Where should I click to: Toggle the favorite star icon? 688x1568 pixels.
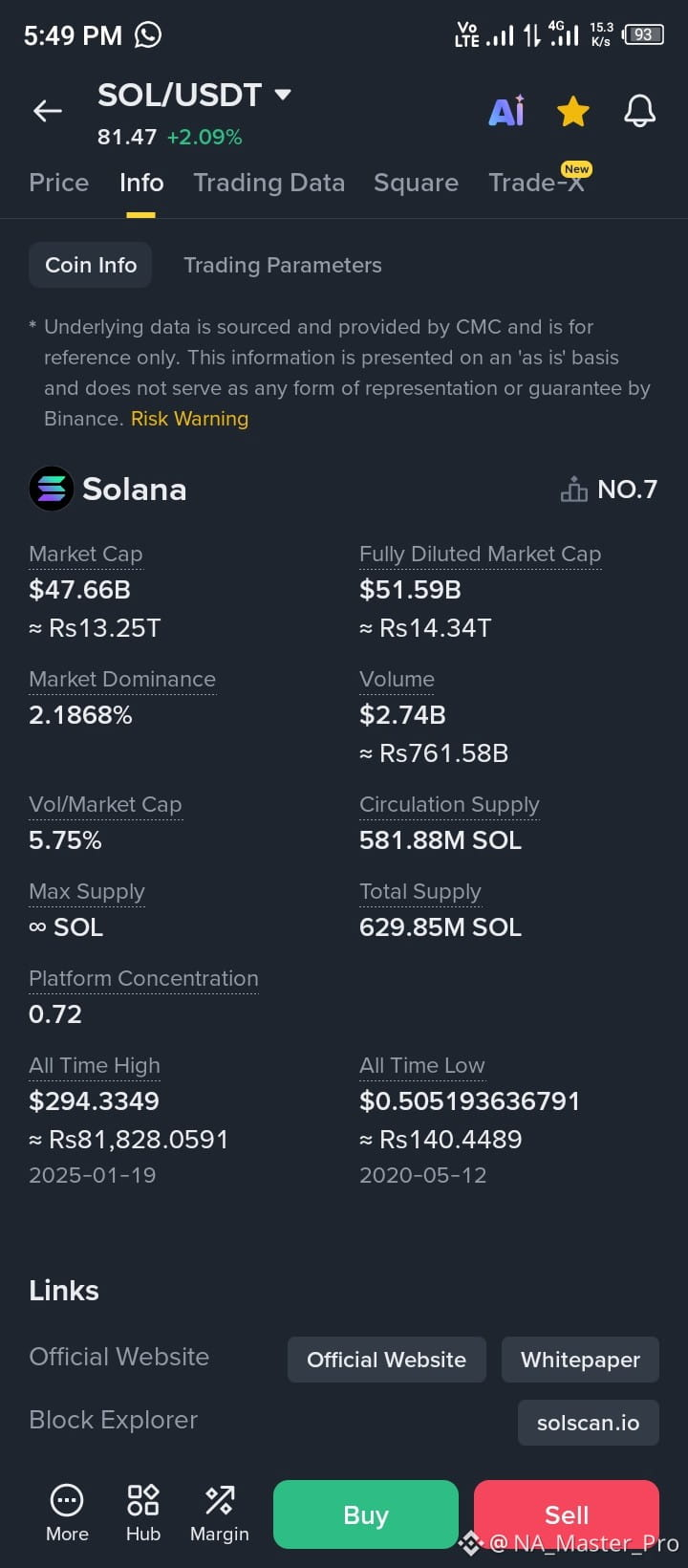coord(573,112)
